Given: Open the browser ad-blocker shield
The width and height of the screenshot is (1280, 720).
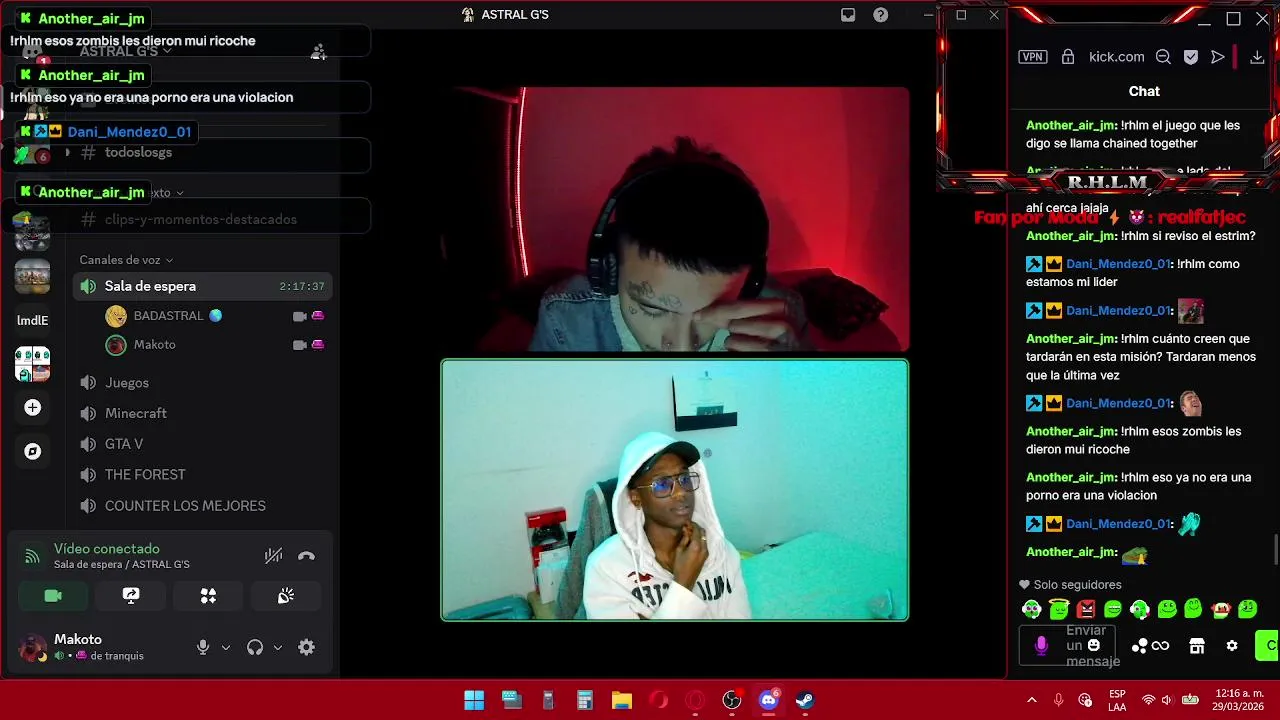Looking at the screenshot, I should 1190,57.
